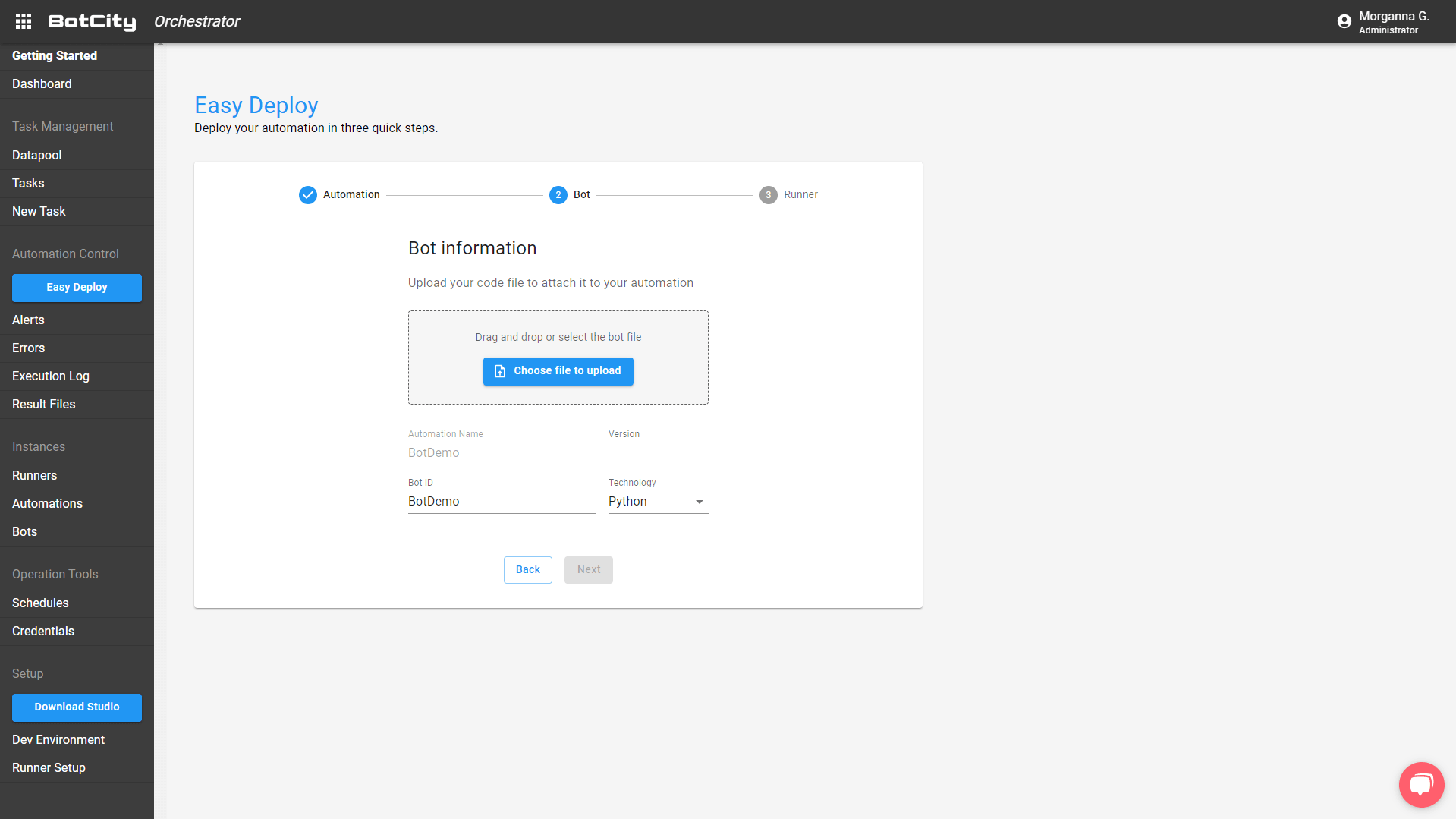Select Easy Deploy in the sidebar

point(76,288)
